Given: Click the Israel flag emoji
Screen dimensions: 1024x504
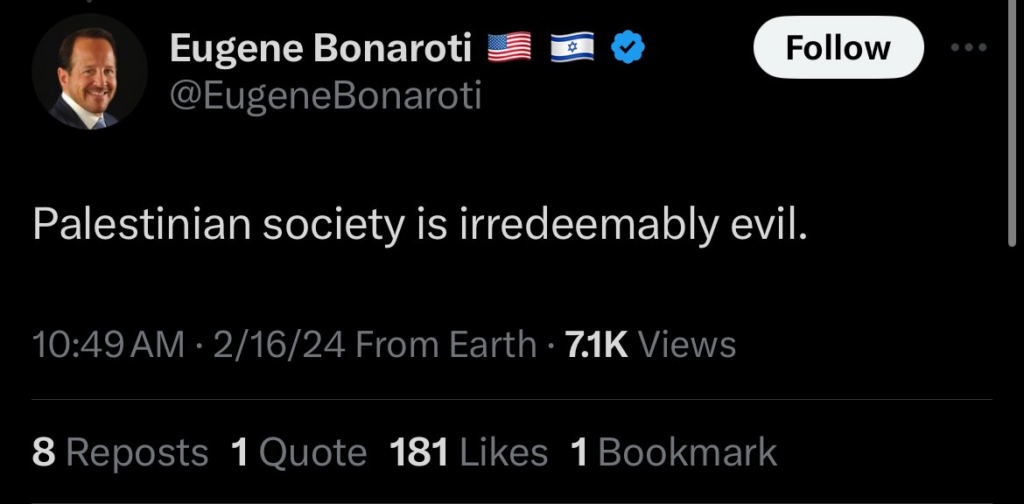Looking at the screenshot, I should tap(572, 47).
